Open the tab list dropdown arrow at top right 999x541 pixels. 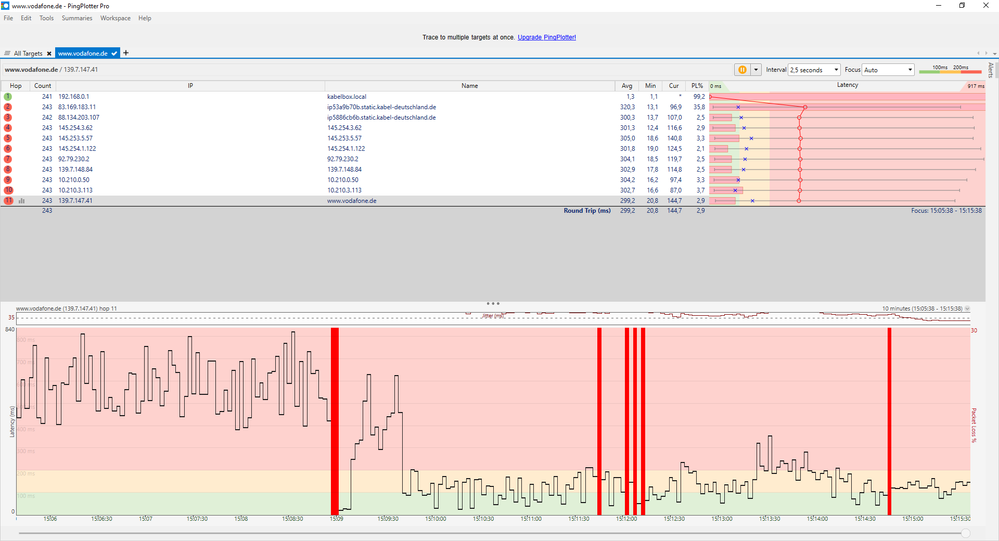pyautogui.click(x=995, y=53)
